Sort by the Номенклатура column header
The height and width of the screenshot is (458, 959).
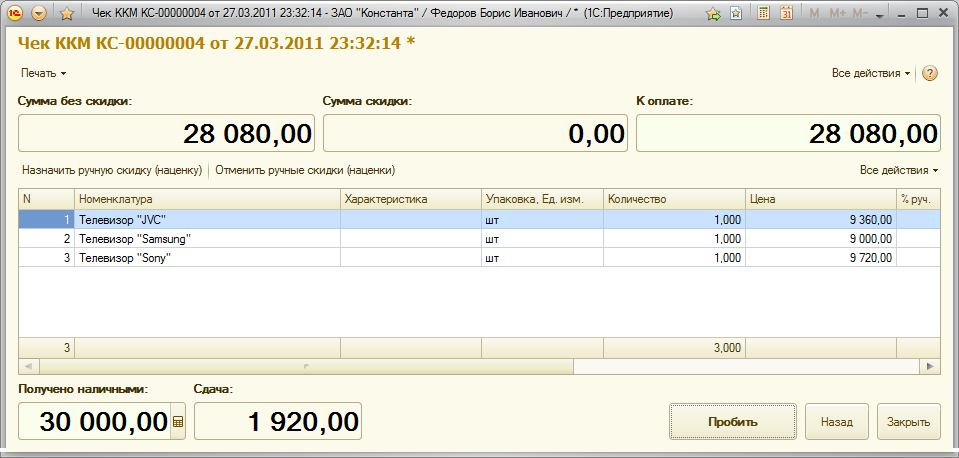click(x=207, y=199)
